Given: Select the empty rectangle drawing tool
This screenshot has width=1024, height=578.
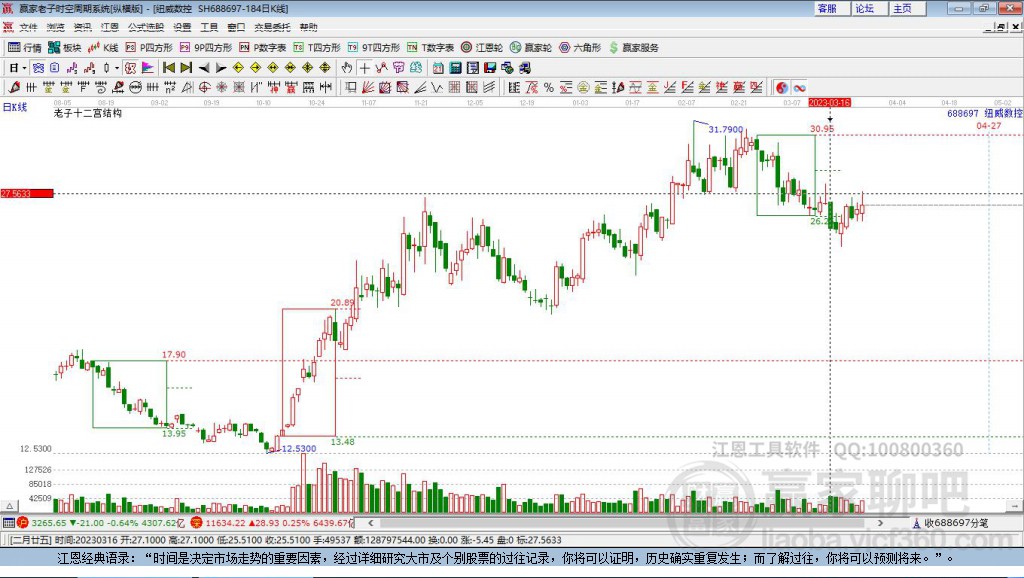Looking at the screenshot, I should tap(350, 88).
